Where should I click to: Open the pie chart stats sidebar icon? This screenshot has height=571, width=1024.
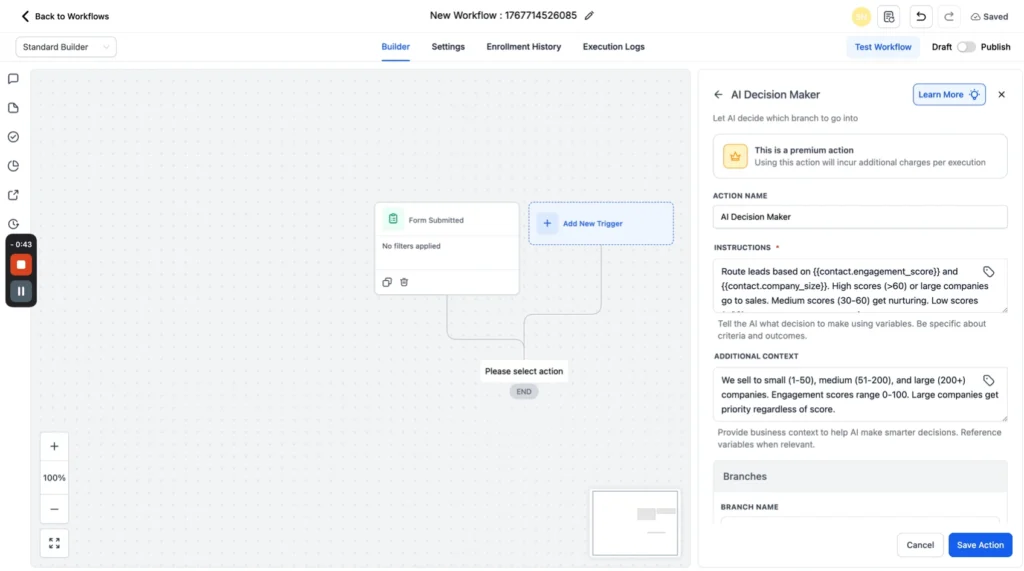coord(13,166)
